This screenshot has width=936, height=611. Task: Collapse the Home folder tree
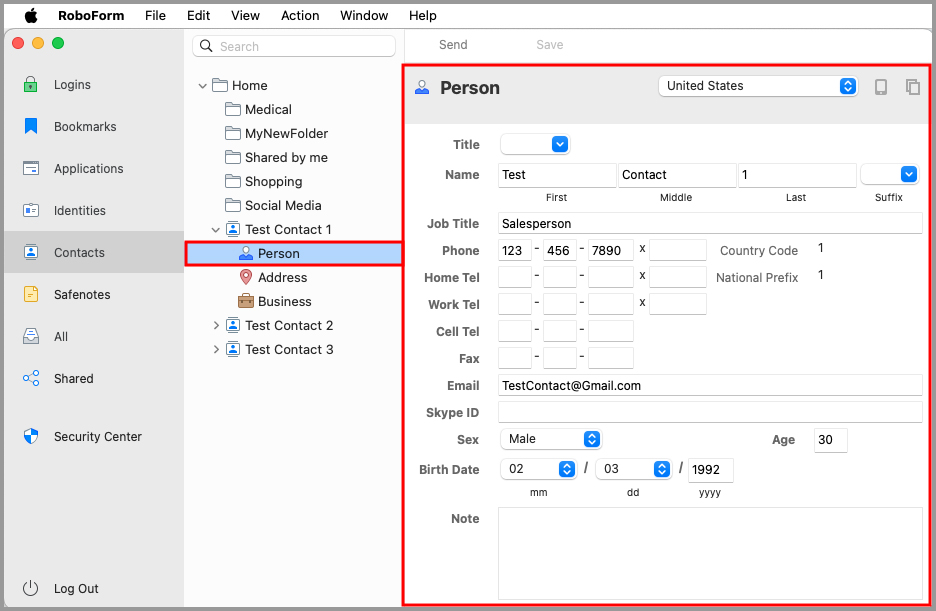[x=203, y=86]
